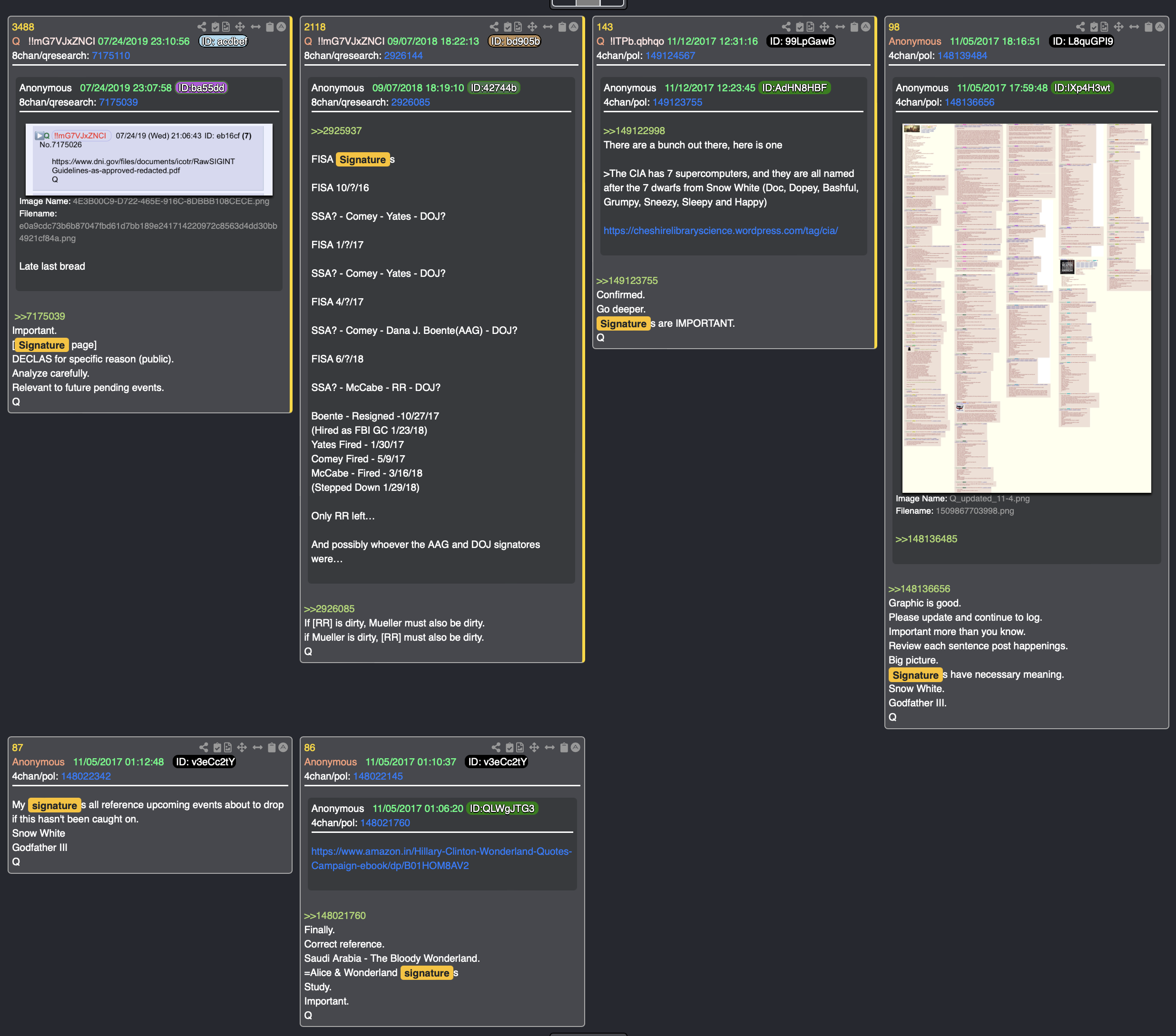The width and height of the screenshot is (1176, 1036).
Task: Collapse post 87 with the circle chevron
Action: click(284, 747)
